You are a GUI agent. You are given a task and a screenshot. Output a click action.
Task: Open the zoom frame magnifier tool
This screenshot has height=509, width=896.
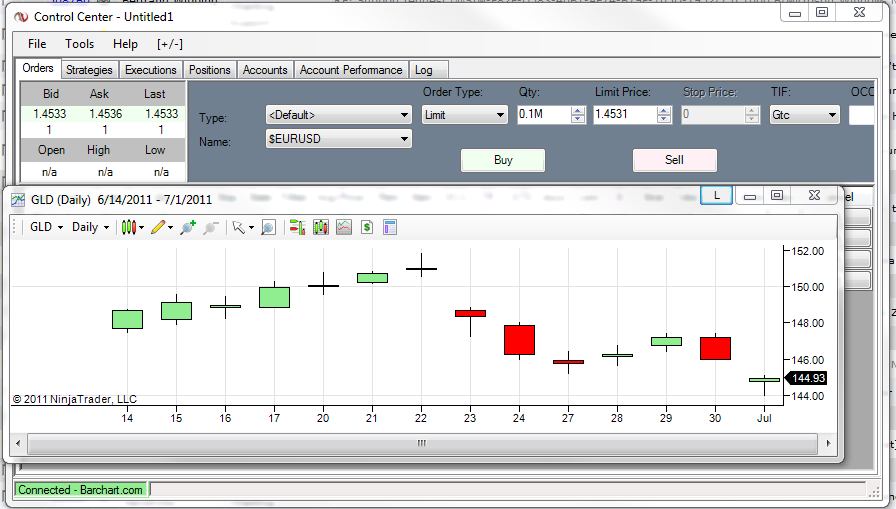pyautogui.click(x=268, y=227)
